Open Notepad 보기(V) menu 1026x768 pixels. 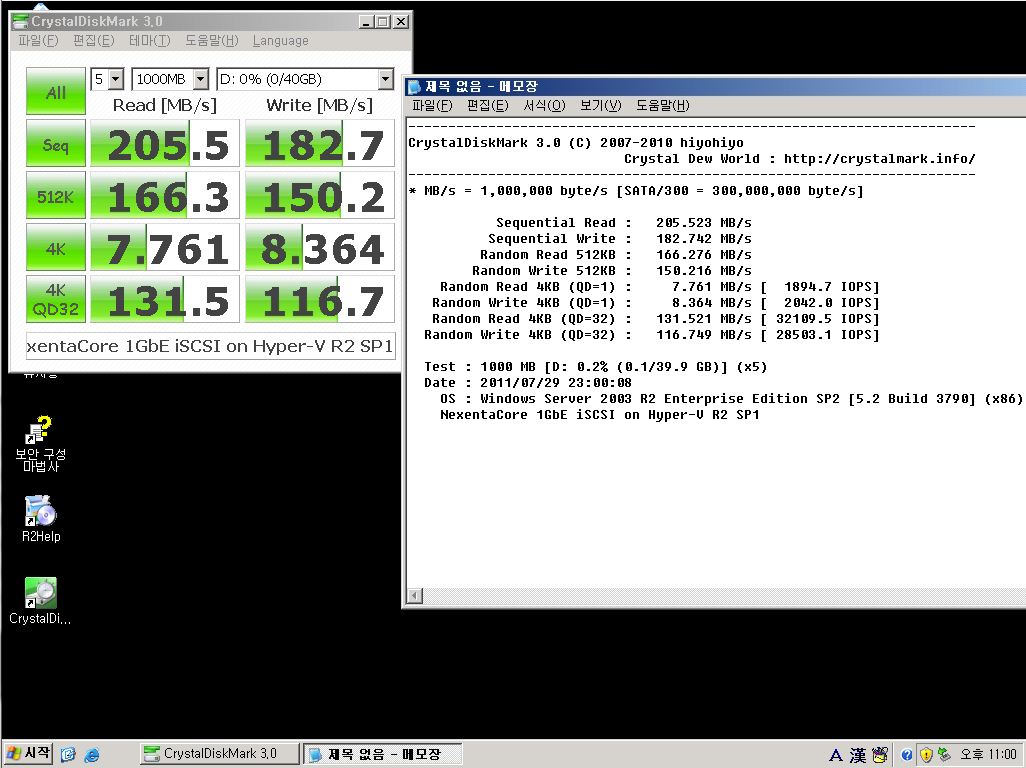601,105
